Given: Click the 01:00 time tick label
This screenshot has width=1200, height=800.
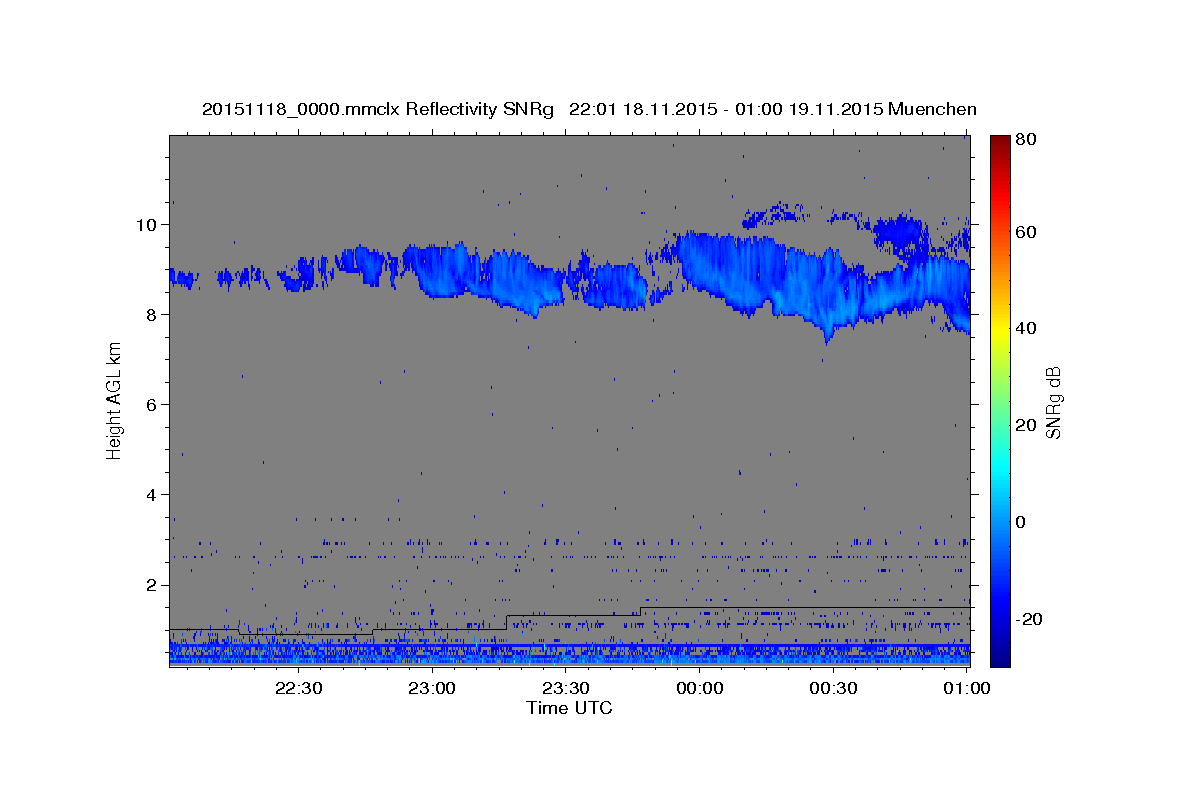Looking at the screenshot, I should (967, 689).
